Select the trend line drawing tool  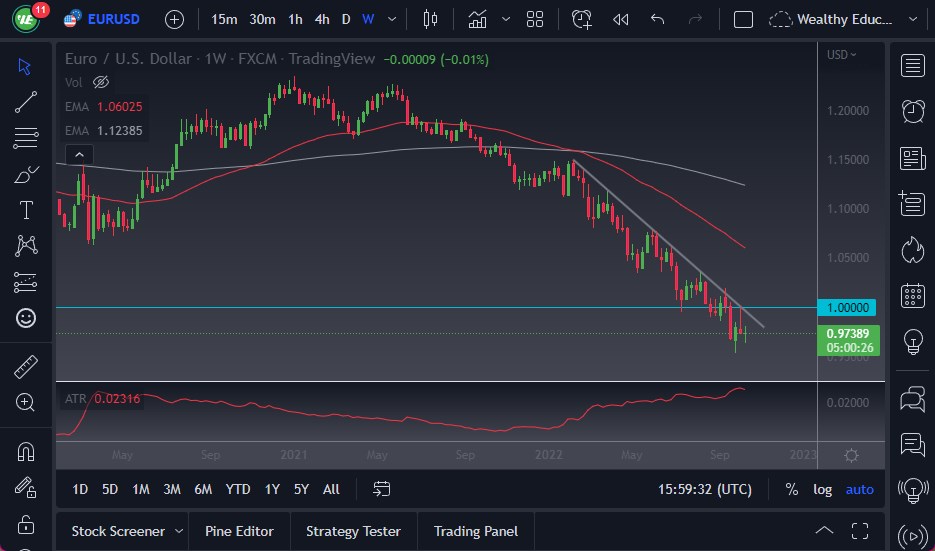click(26, 102)
